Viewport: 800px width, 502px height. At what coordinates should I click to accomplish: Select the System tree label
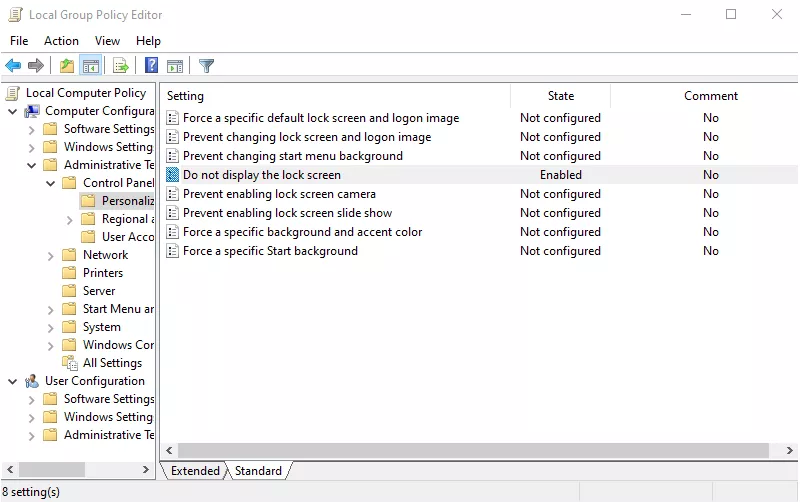coord(102,327)
